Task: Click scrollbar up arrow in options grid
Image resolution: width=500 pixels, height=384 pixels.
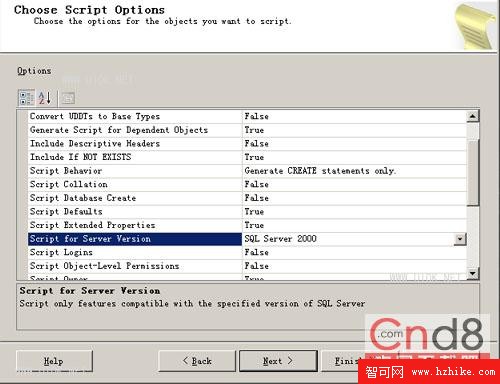Action: 473,116
